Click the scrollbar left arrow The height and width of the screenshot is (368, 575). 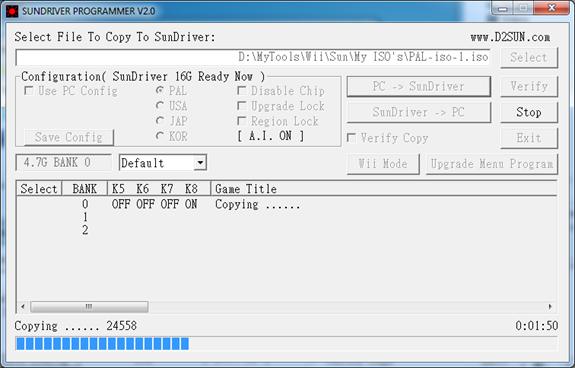[23, 306]
